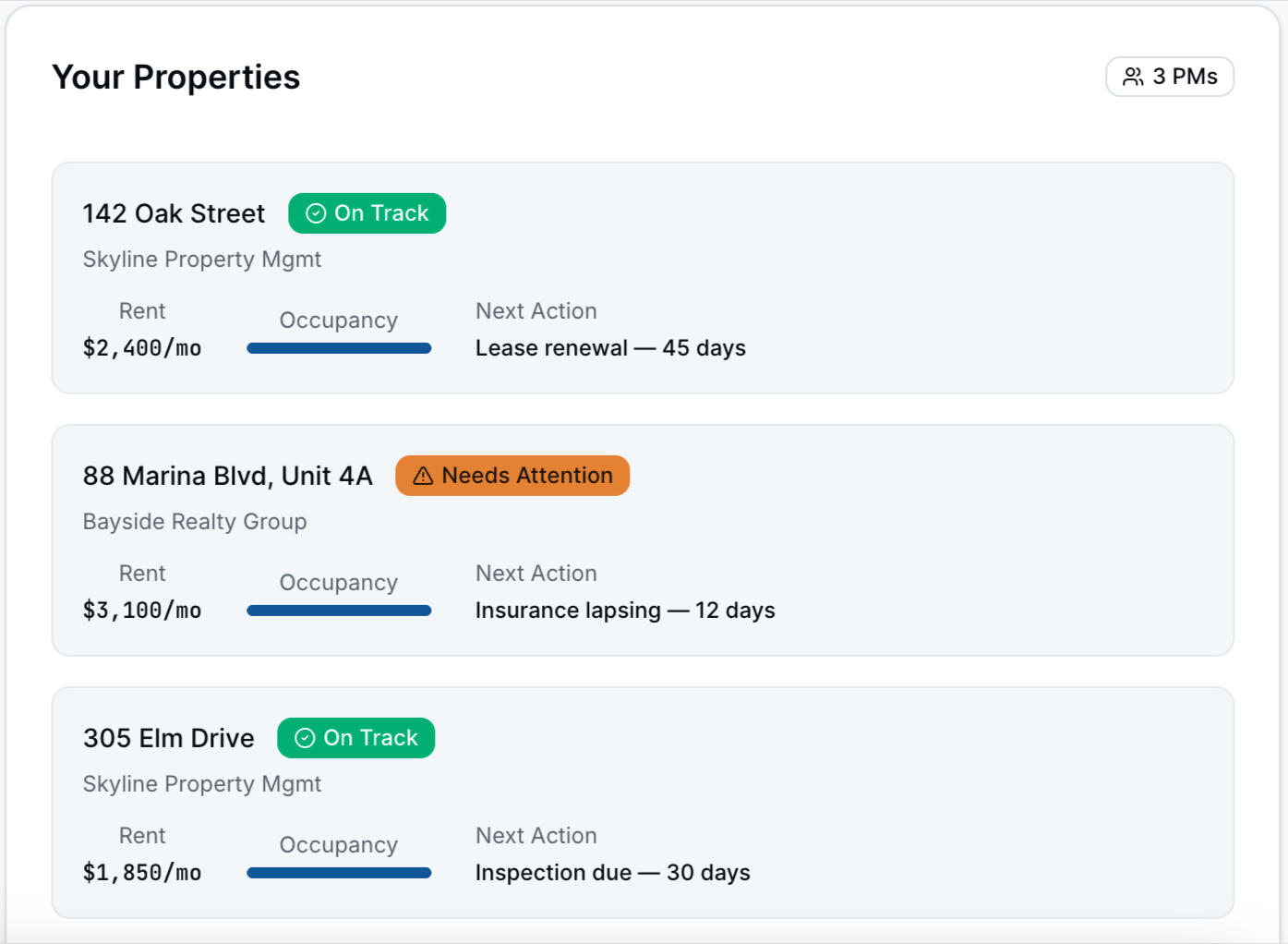Click On Track badge for 305 Elm Drive
1288x944 pixels.
pos(355,738)
